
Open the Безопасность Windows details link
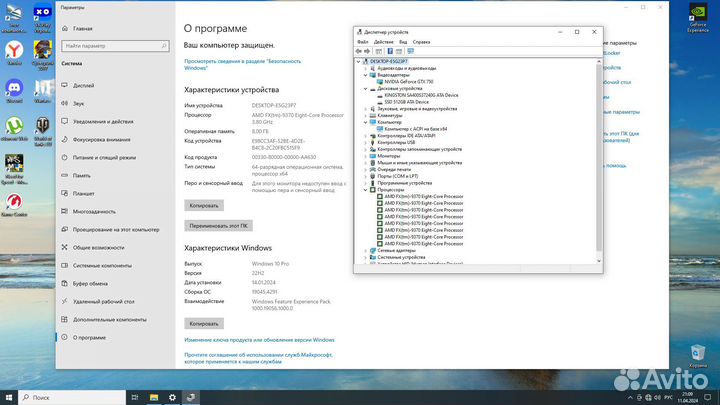pos(242,64)
